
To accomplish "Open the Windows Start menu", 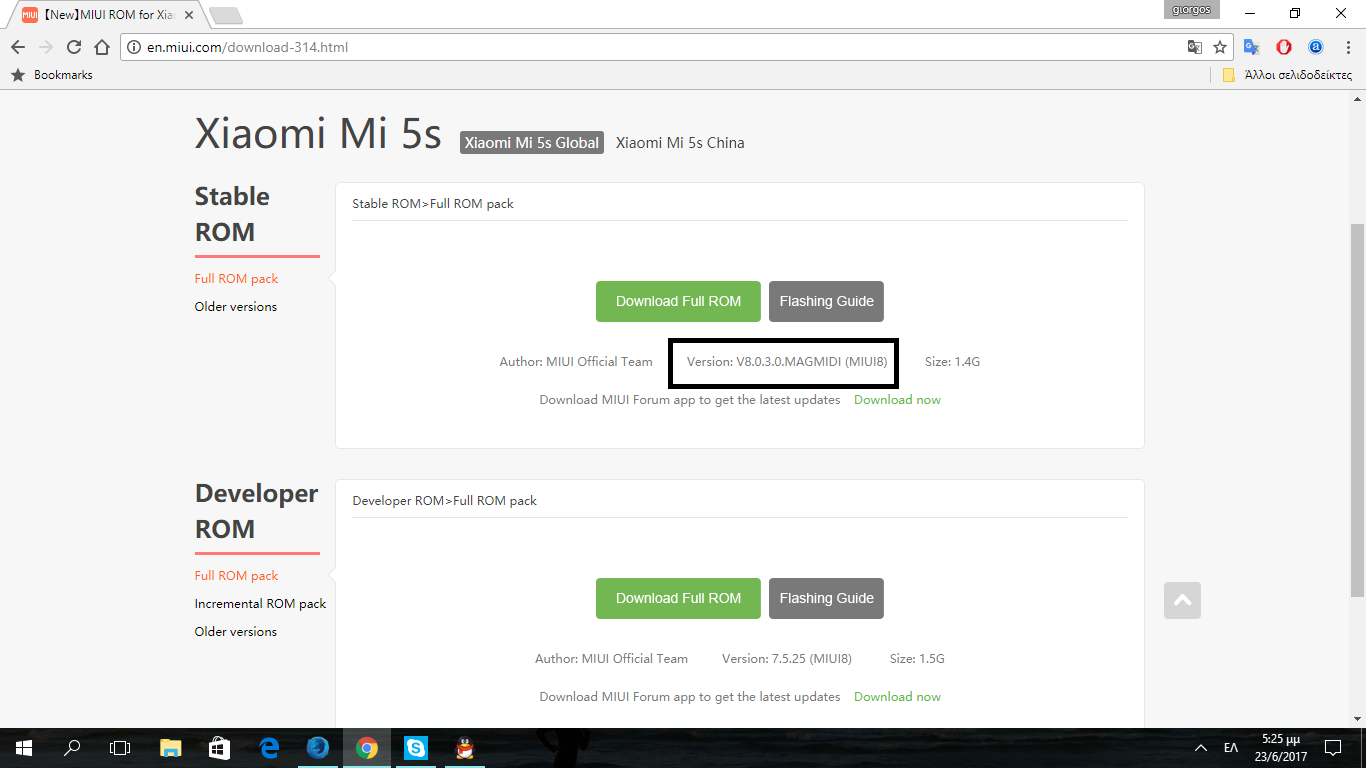I will pyautogui.click(x=24, y=748).
